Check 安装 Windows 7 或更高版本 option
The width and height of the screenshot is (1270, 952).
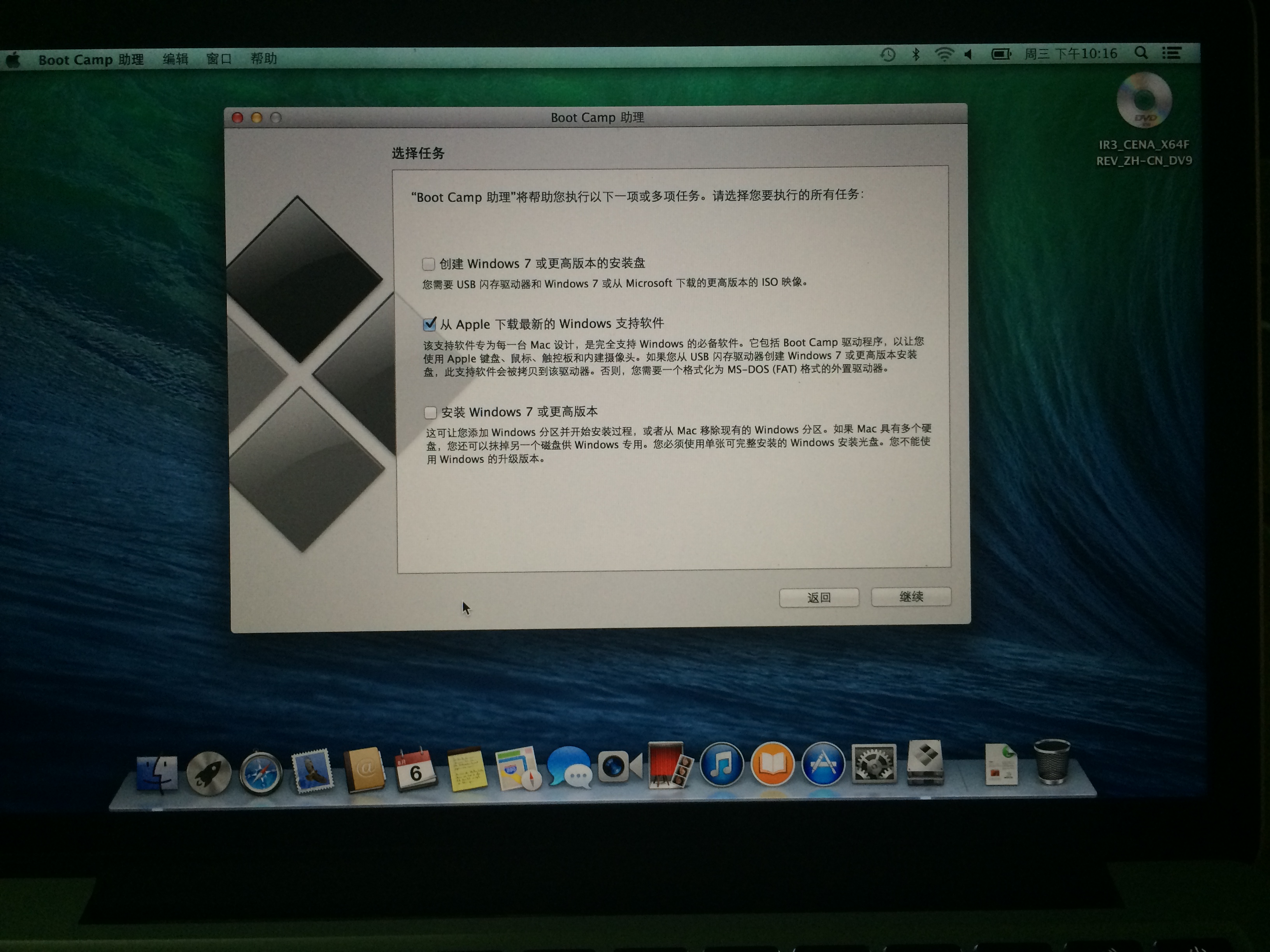coord(431,413)
